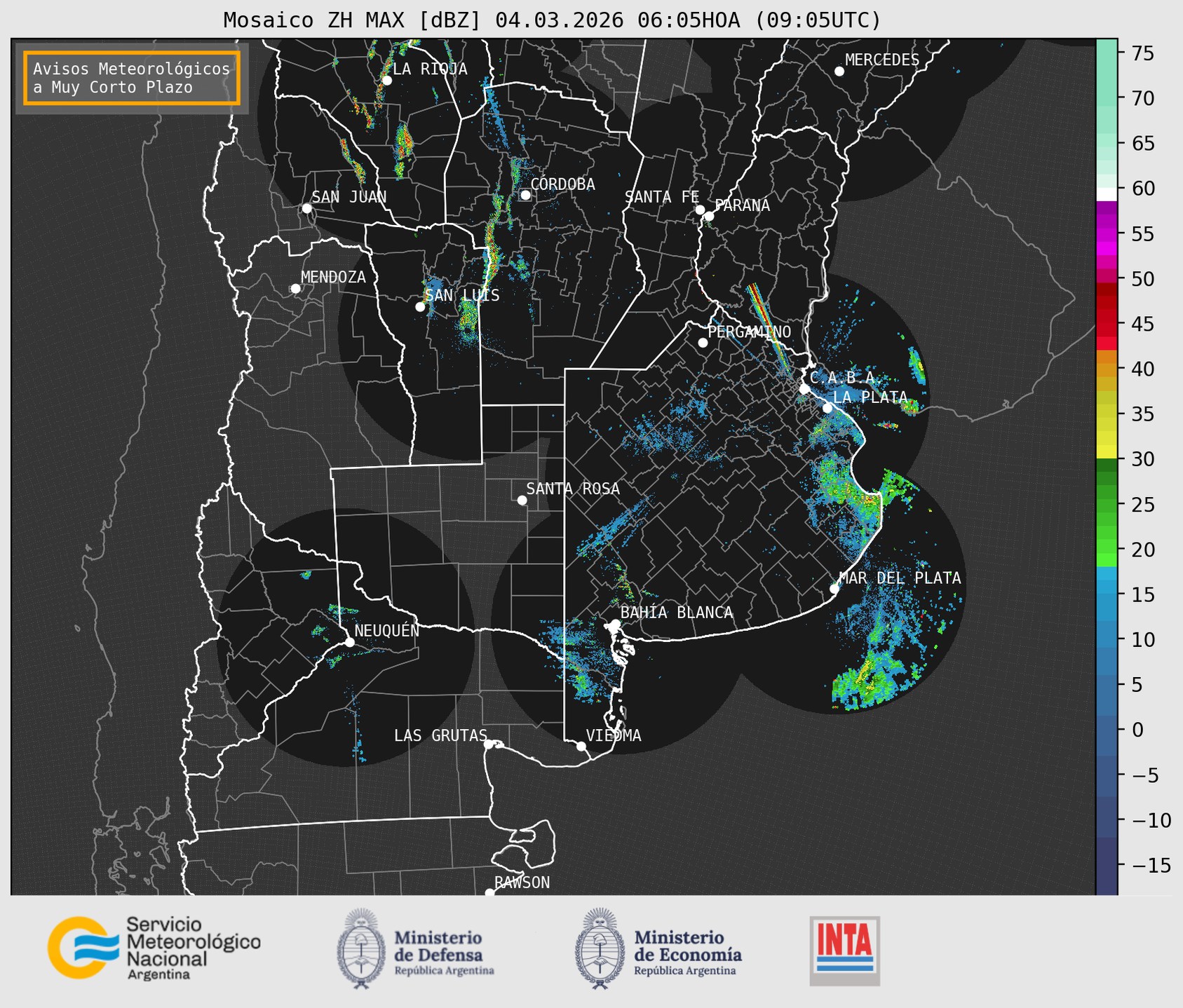Click the Avisos Meteorológicos a Muy Corto Plazo box
This screenshot has width=1183, height=1008.
pyautogui.click(x=132, y=78)
